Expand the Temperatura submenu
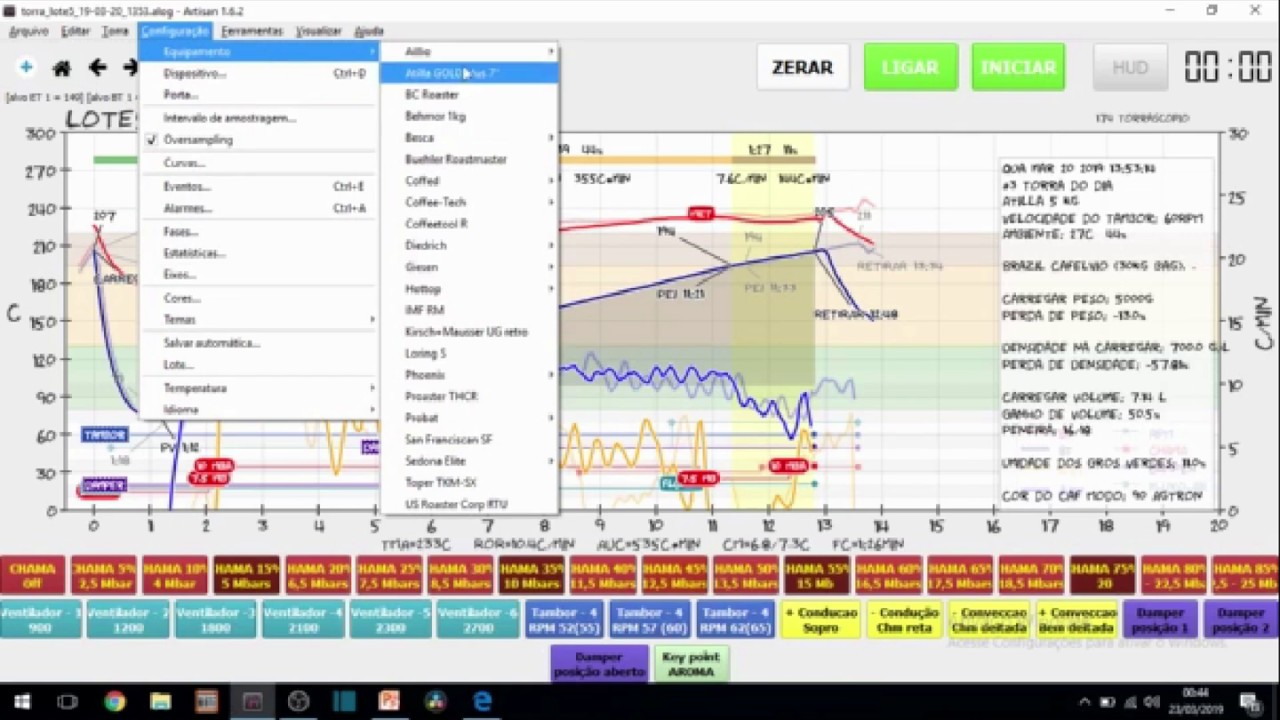This screenshot has height=720, width=1280. tap(260, 388)
